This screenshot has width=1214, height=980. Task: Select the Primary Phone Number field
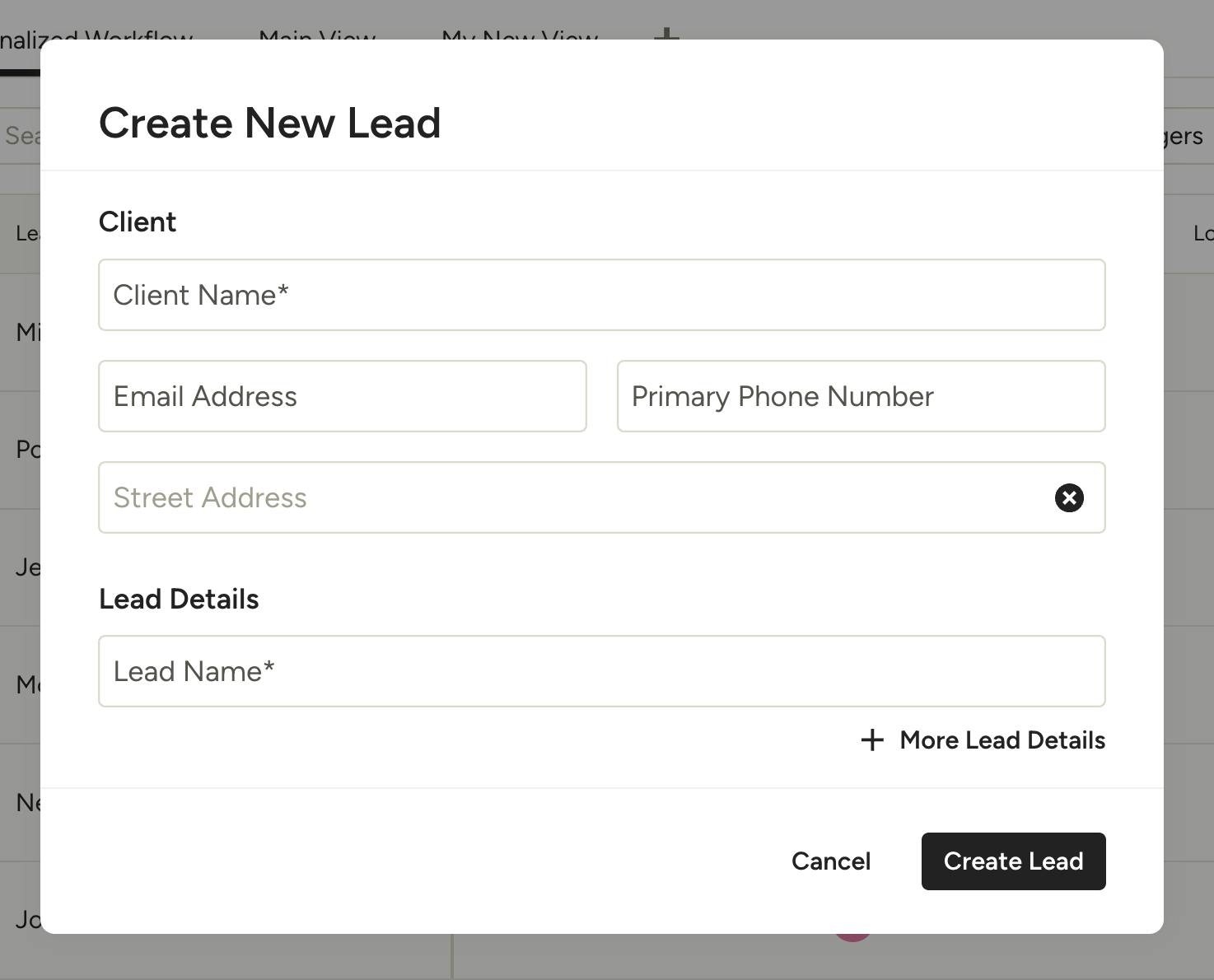tap(861, 396)
